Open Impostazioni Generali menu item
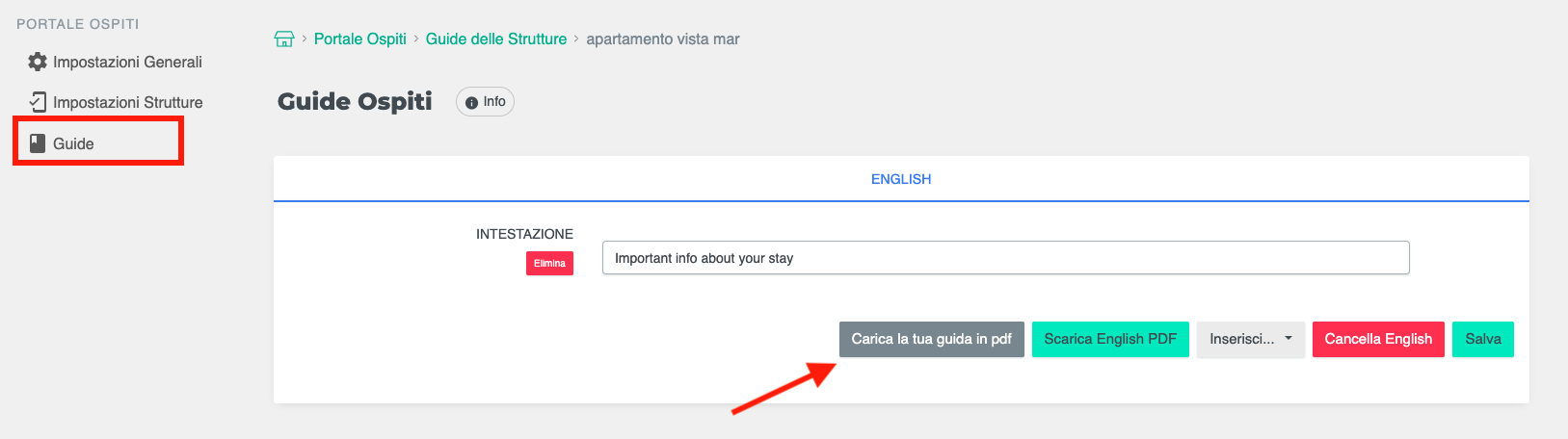 127,62
